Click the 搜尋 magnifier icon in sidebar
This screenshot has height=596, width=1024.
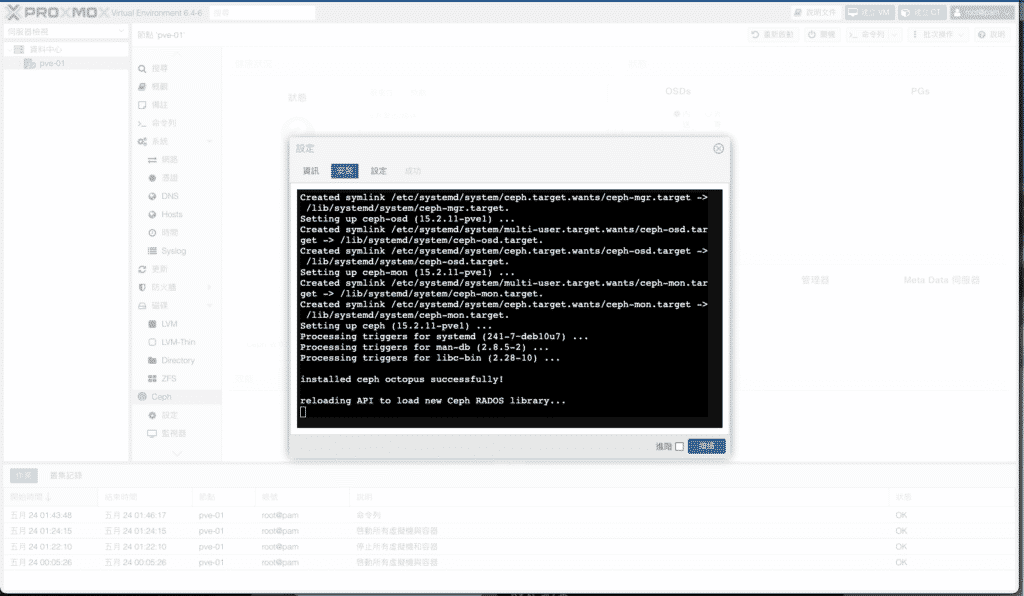click(x=142, y=68)
